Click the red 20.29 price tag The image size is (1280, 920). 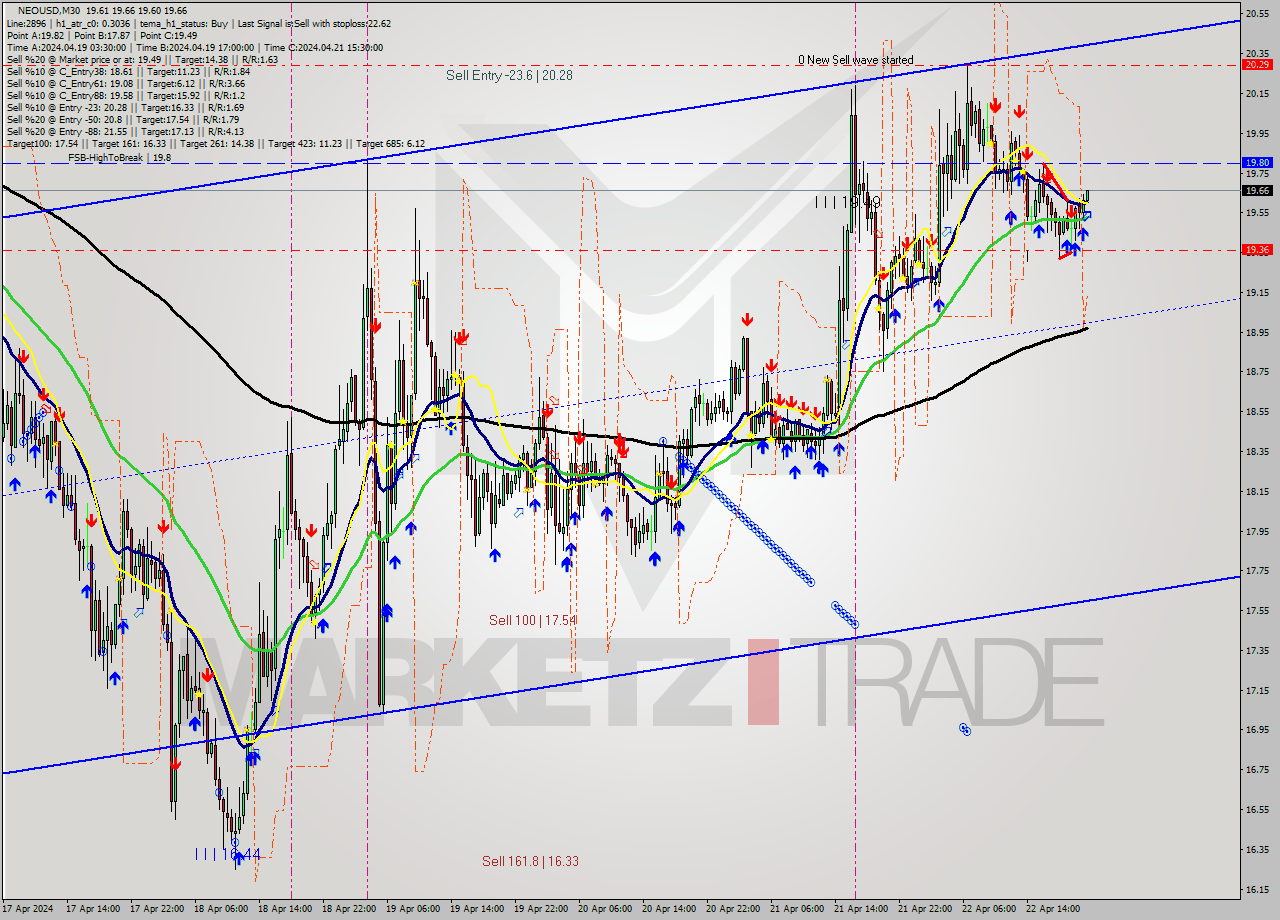(1257, 64)
